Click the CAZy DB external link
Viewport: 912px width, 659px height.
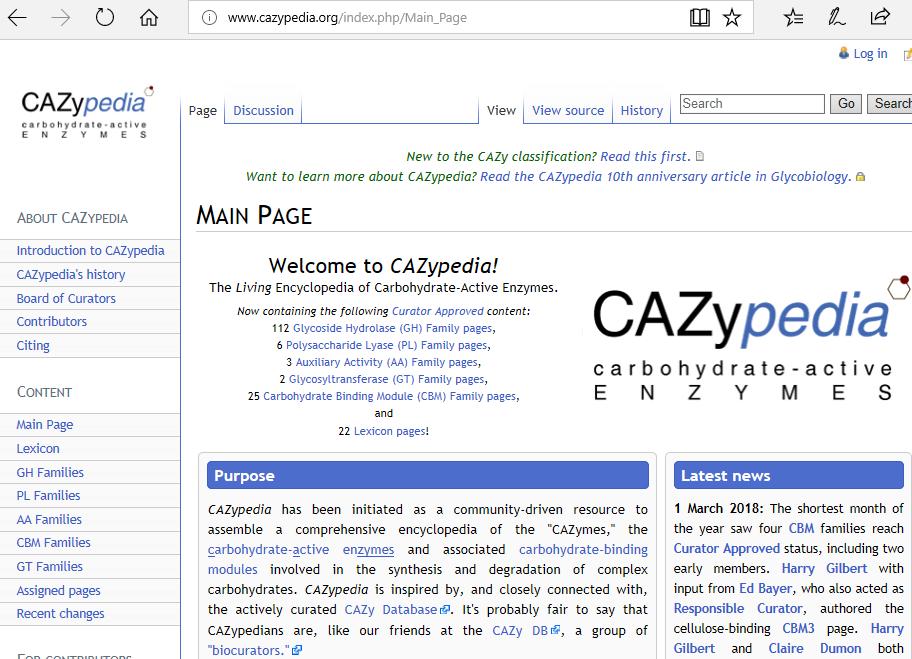526,630
